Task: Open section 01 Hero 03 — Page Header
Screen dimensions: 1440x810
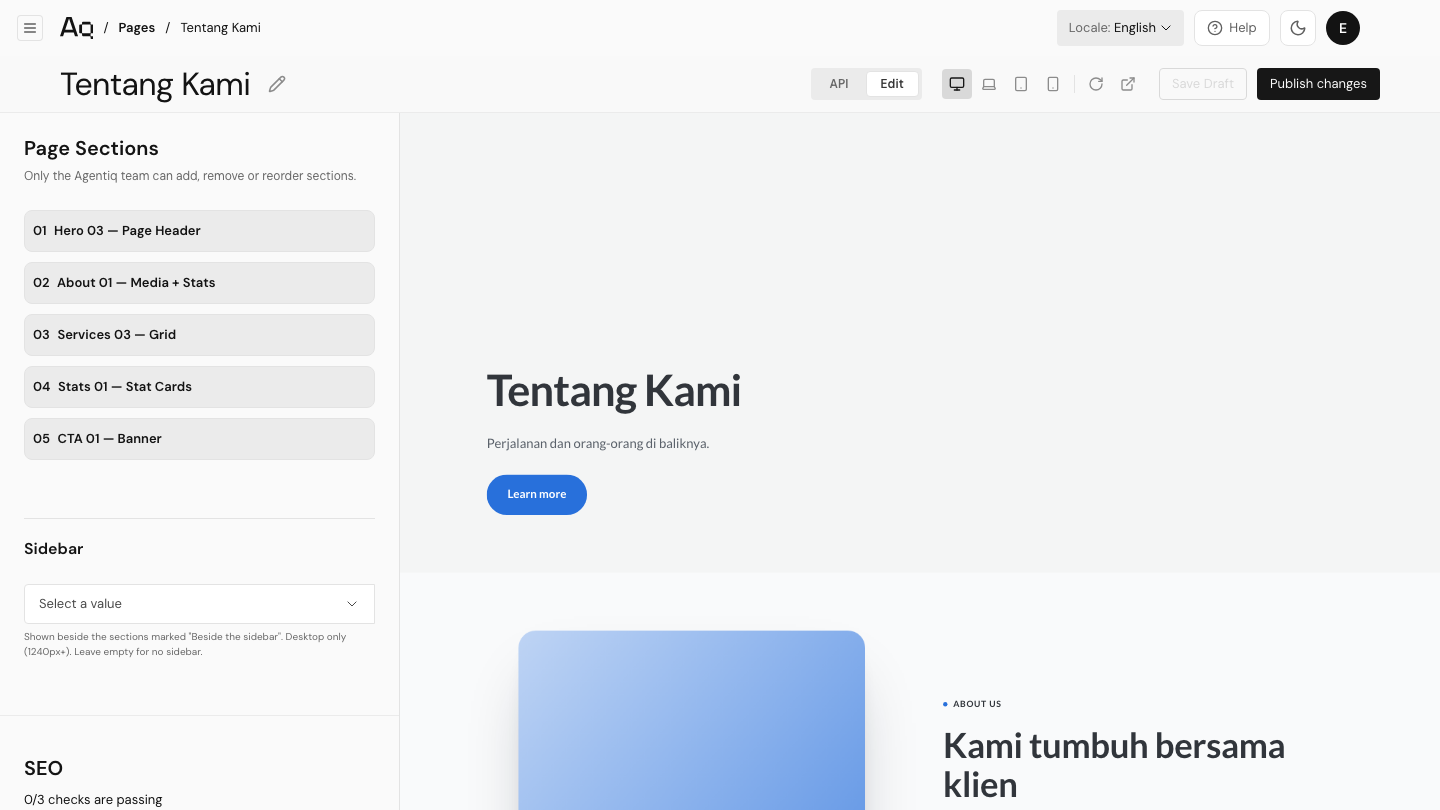Action: tap(199, 231)
